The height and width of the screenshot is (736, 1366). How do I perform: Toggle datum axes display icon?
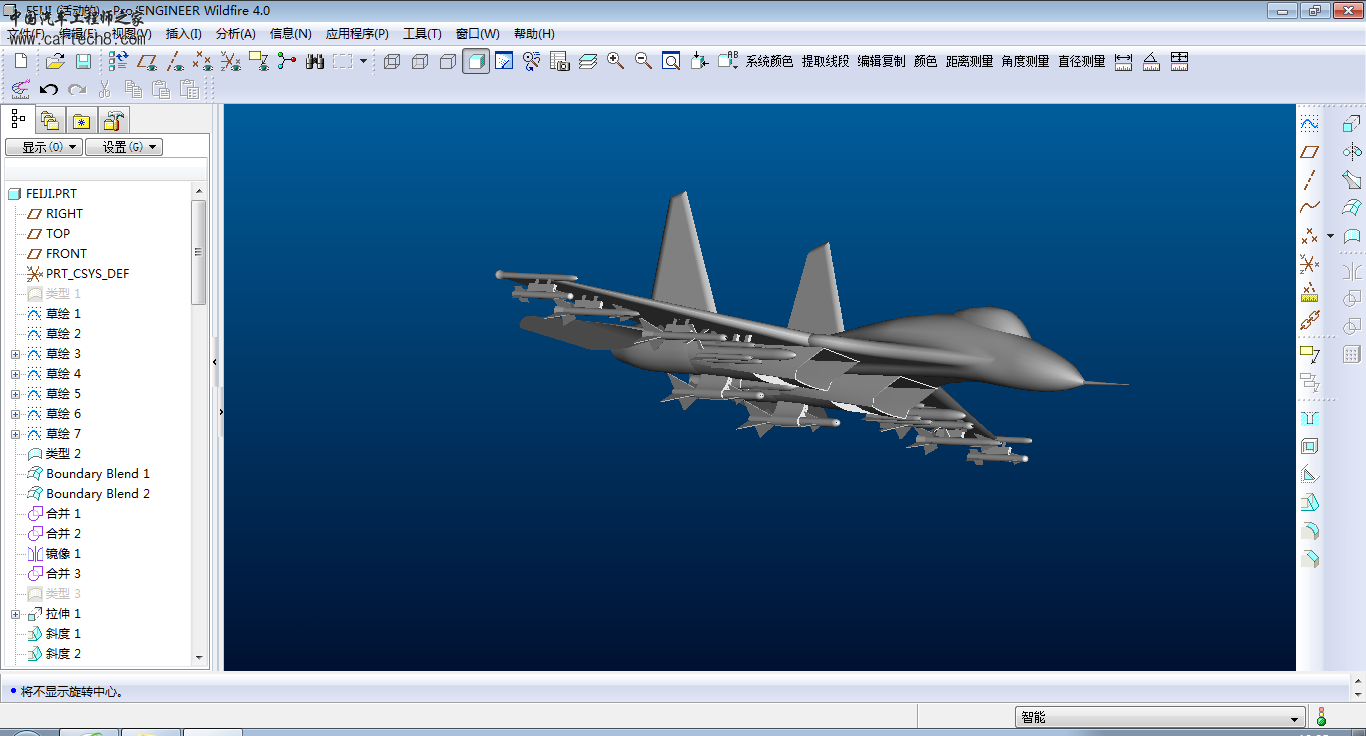175,62
